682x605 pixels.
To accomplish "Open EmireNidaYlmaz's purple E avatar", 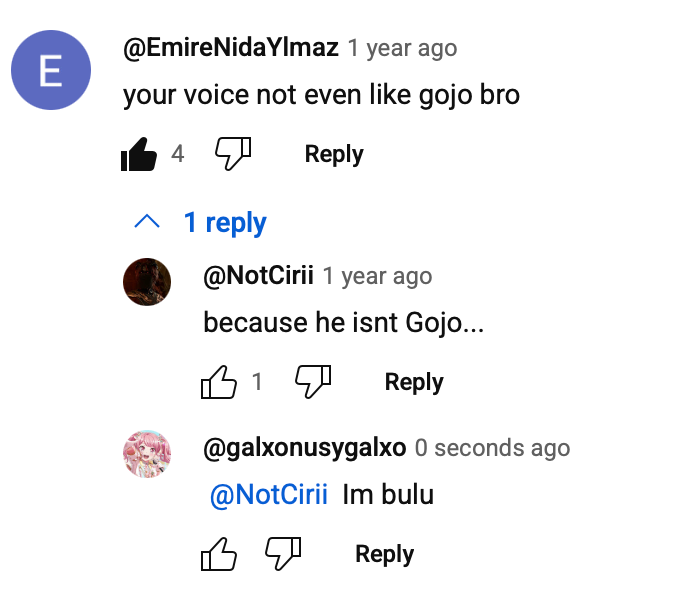I will (x=51, y=70).
